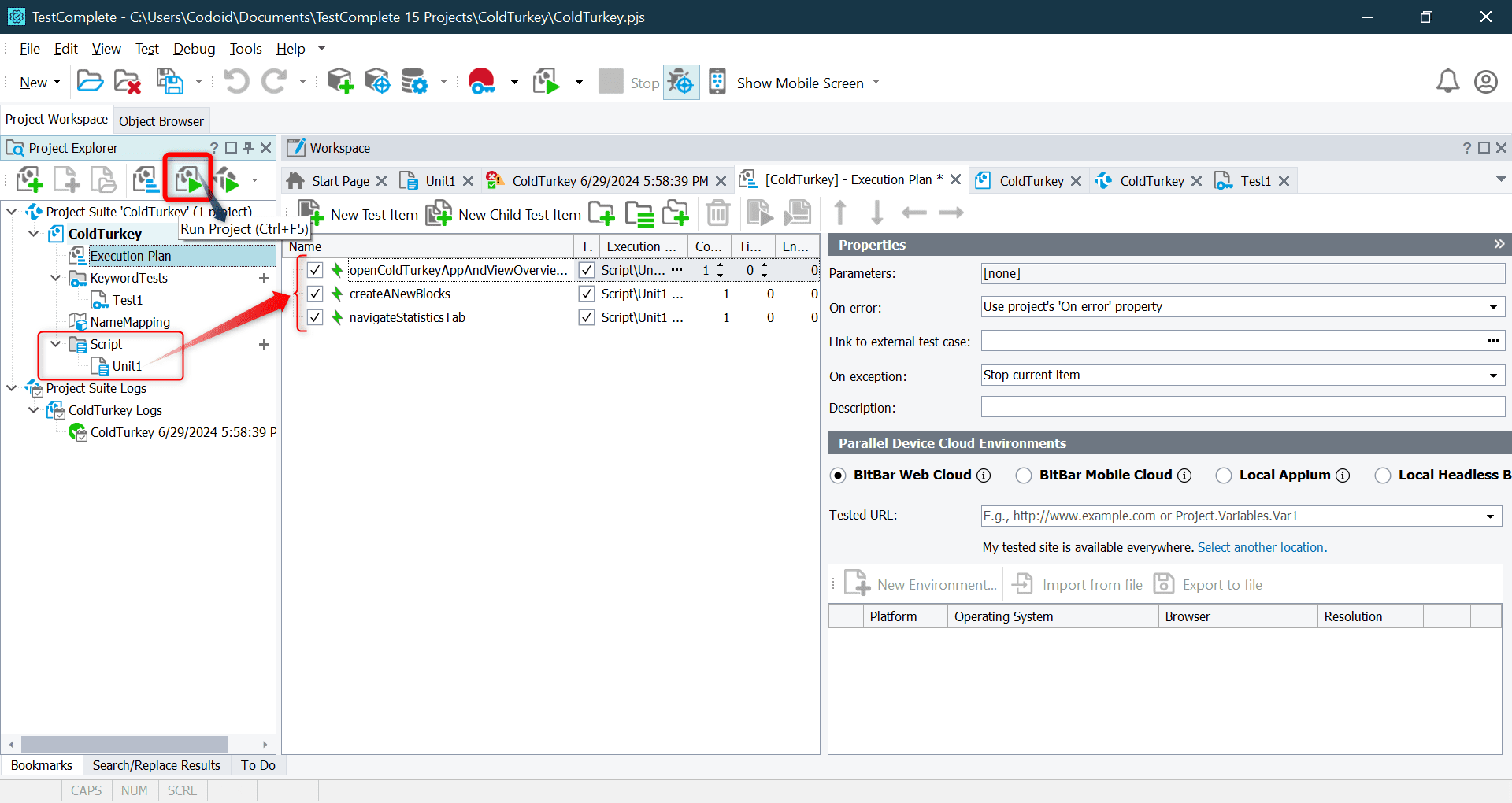
Task: Increase Count value with the stepper arrow
Action: point(721,266)
